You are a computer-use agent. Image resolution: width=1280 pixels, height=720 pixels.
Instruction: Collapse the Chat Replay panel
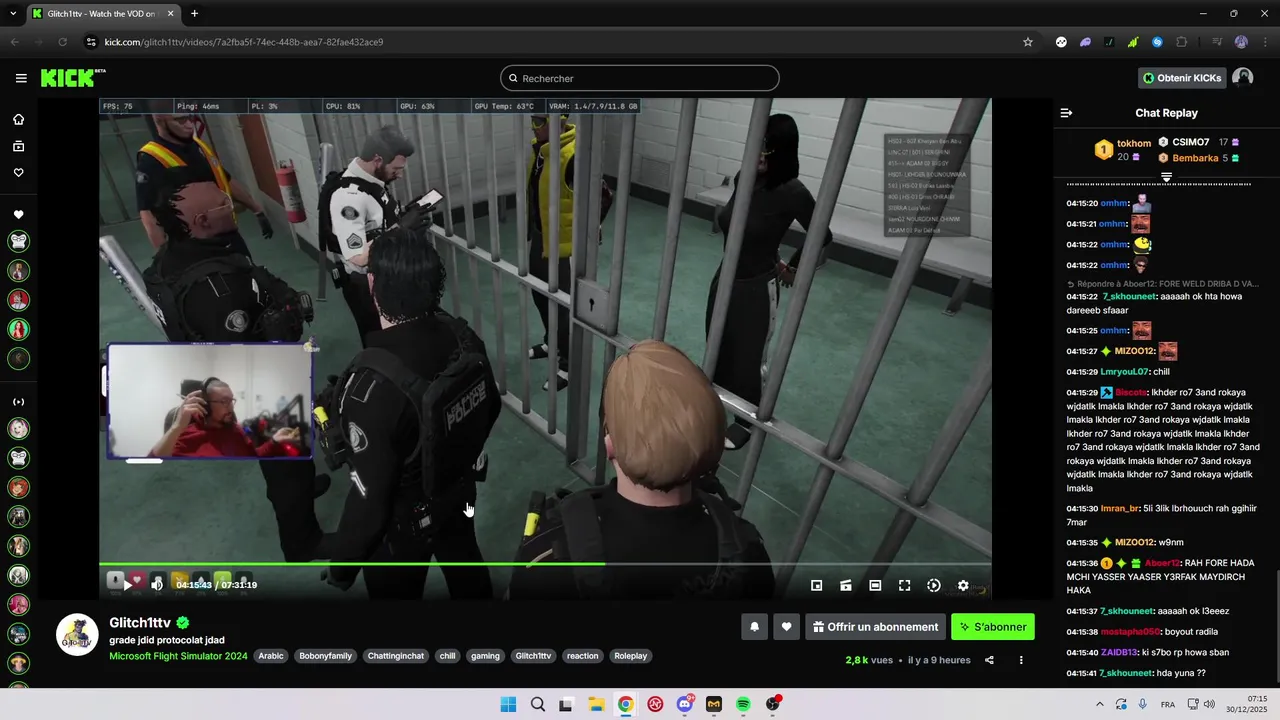1066,113
